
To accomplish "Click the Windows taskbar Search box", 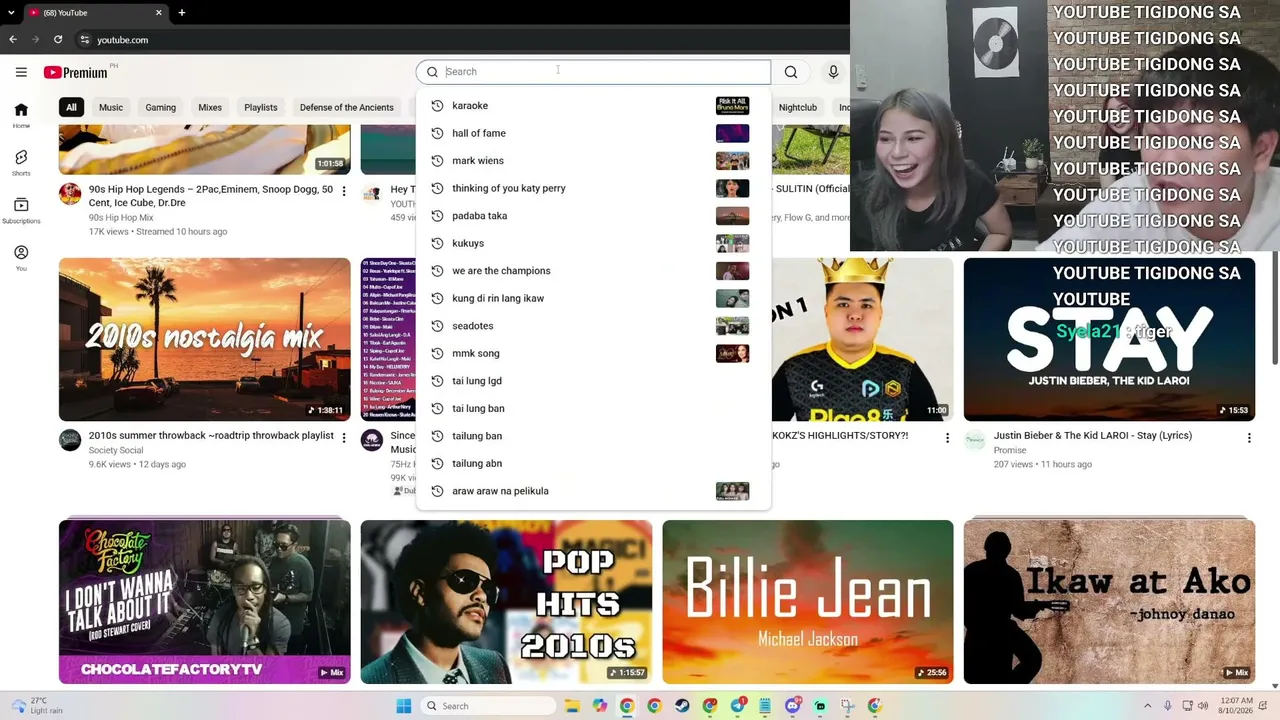I will pyautogui.click(x=488, y=706).
